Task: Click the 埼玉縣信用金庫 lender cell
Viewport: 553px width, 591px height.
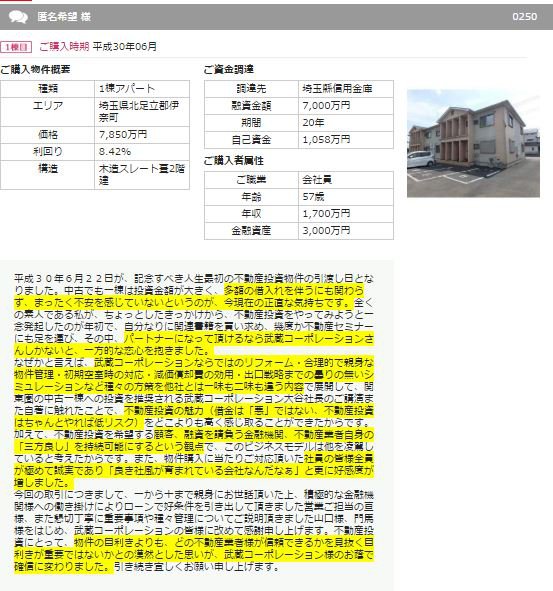Action: coord(346,89)
